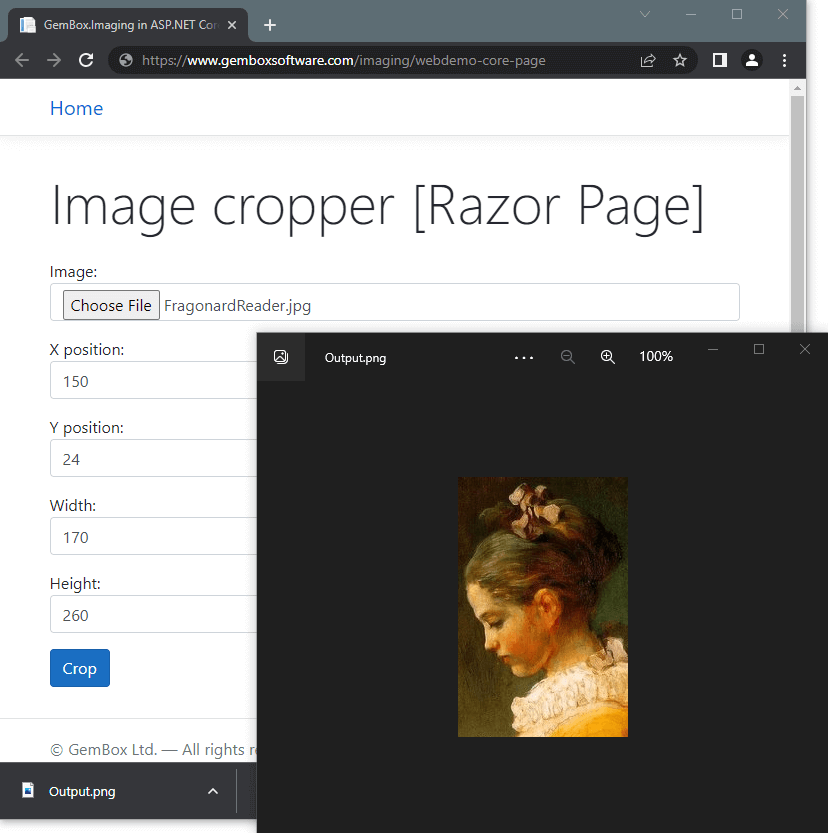Click the address bar URL
This screenshot has height=833, width=828.
pyautogui.click(x=344, y=60)
